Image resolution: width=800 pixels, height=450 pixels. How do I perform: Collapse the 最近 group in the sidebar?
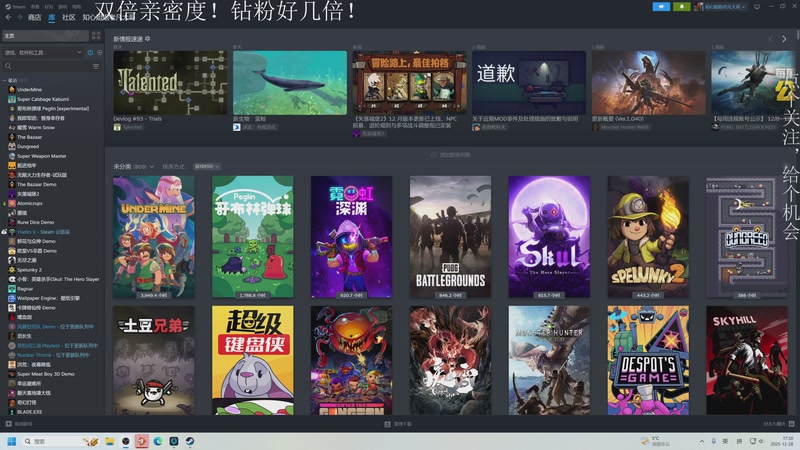click(5, 81)
